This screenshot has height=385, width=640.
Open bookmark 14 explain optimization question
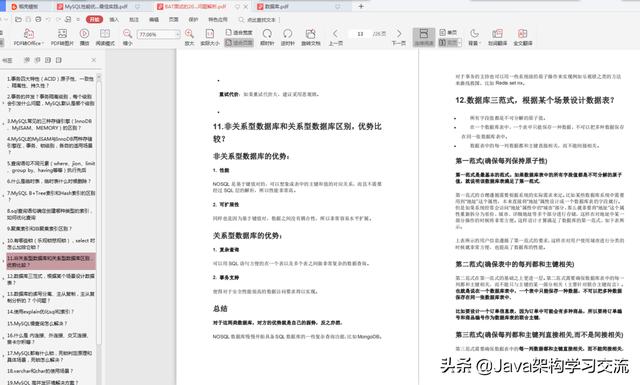(x=41, y=312)
